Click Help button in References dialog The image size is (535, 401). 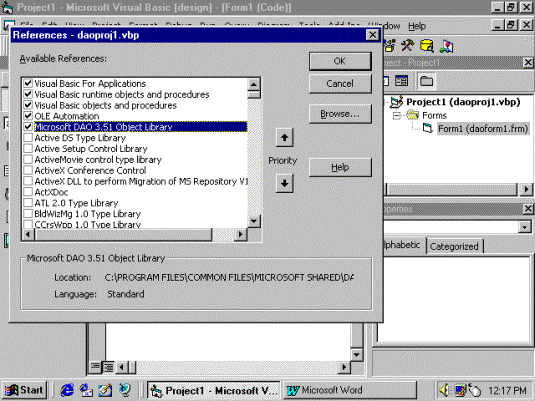click(x=340, y=167)
